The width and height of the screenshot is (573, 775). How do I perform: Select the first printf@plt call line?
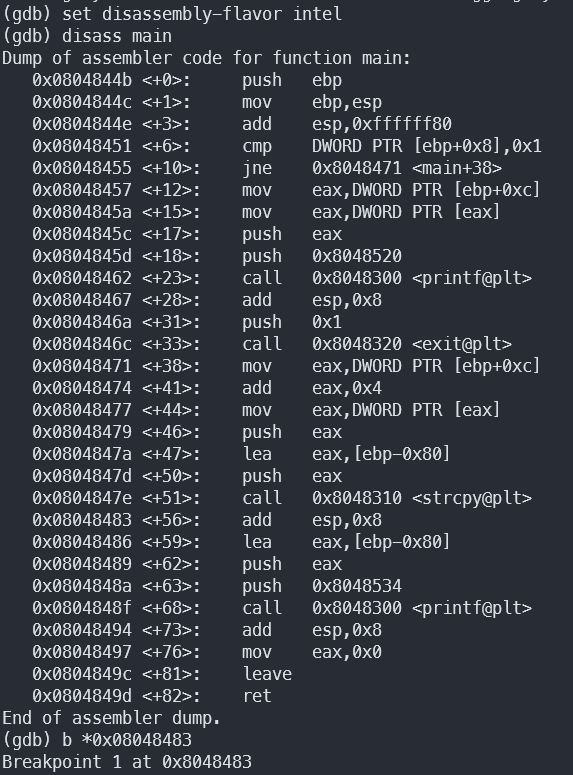click(x=282, y=278)
